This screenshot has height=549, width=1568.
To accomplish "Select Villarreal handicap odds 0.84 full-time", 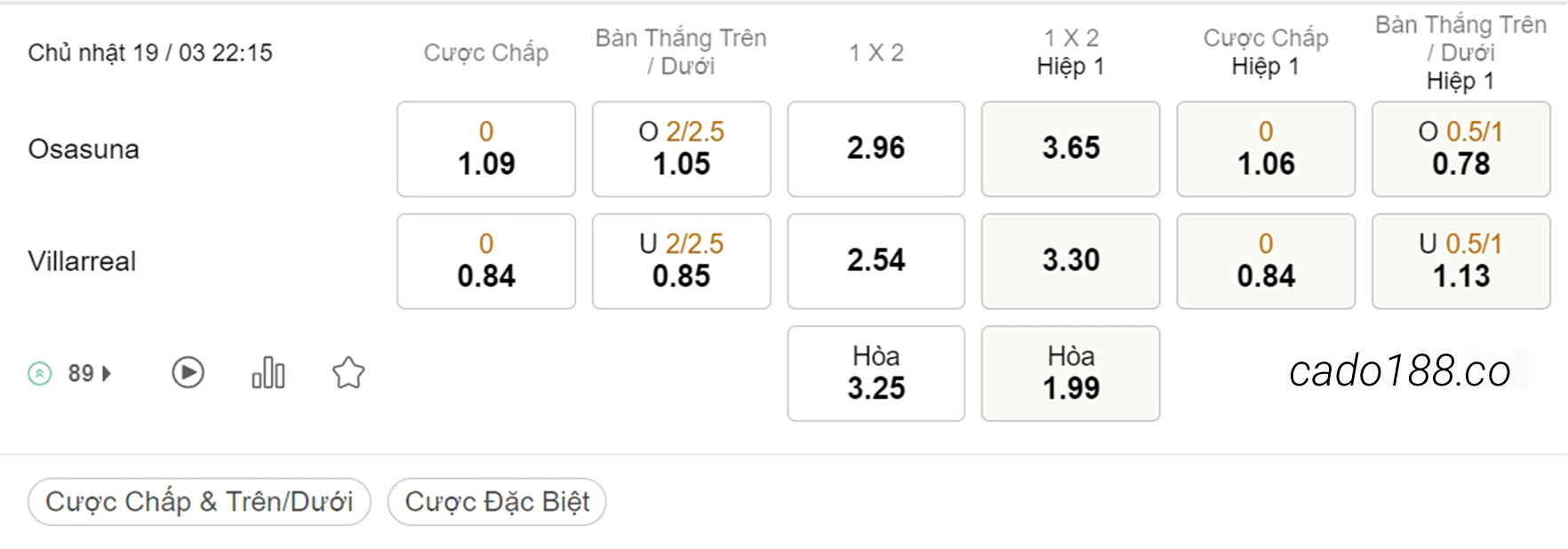I will 486,261.
